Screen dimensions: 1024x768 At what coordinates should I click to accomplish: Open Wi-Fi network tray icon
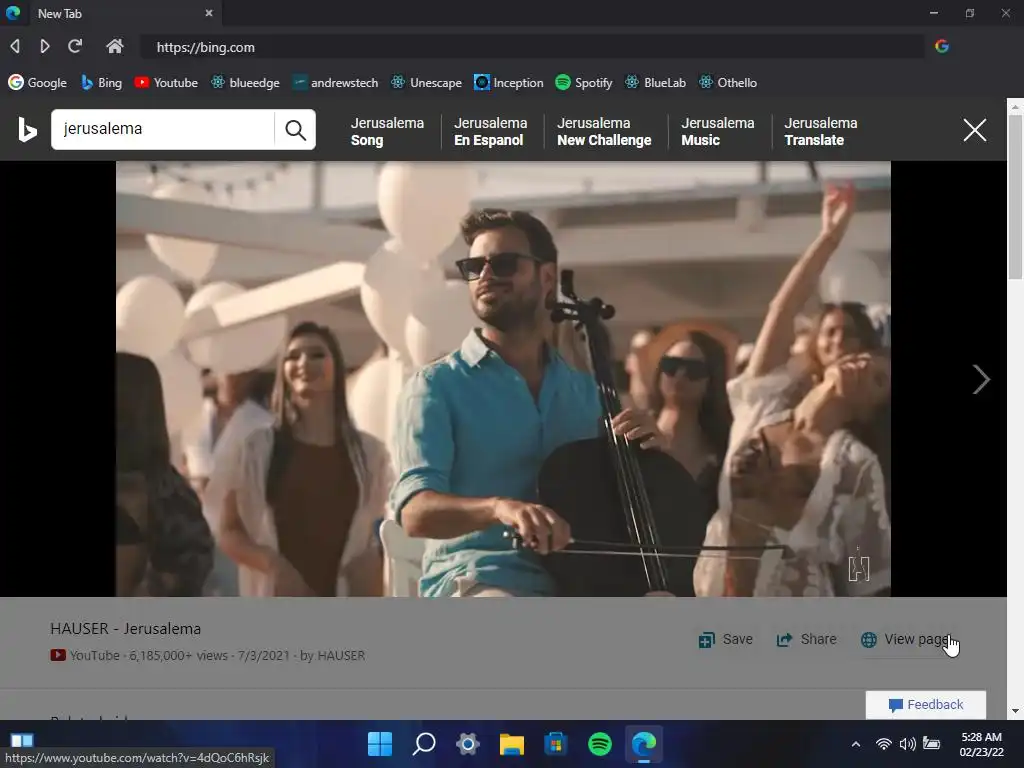point(884,744)
